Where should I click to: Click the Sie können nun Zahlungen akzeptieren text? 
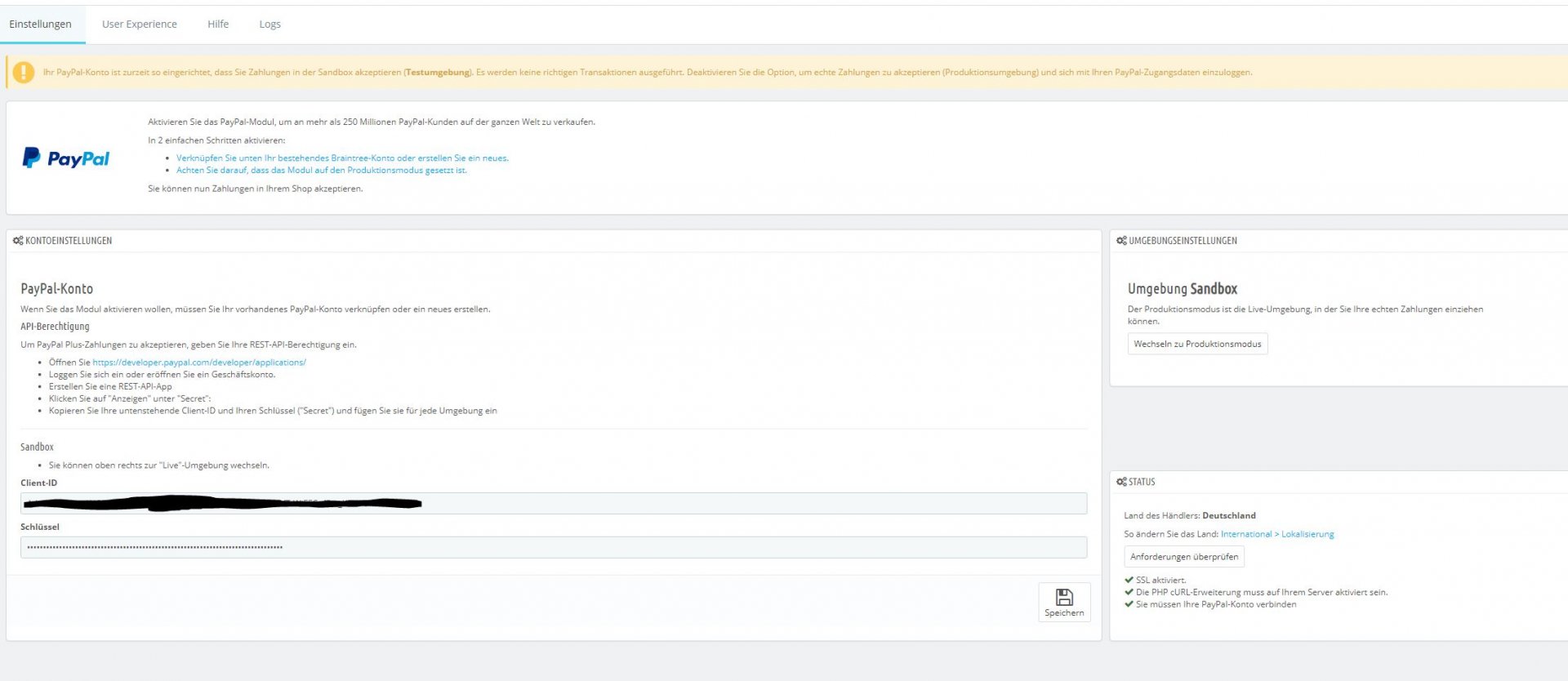point(256,189)
